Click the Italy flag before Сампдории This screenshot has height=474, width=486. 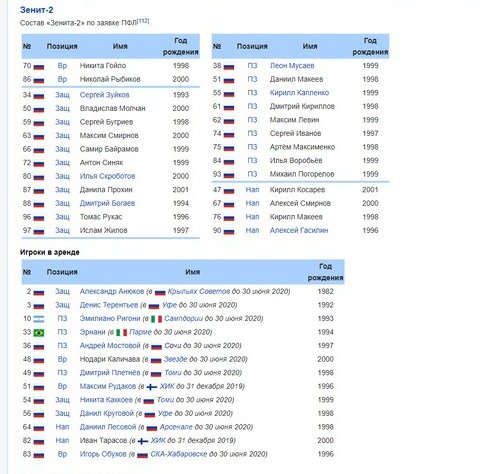(x=156, y=319)
